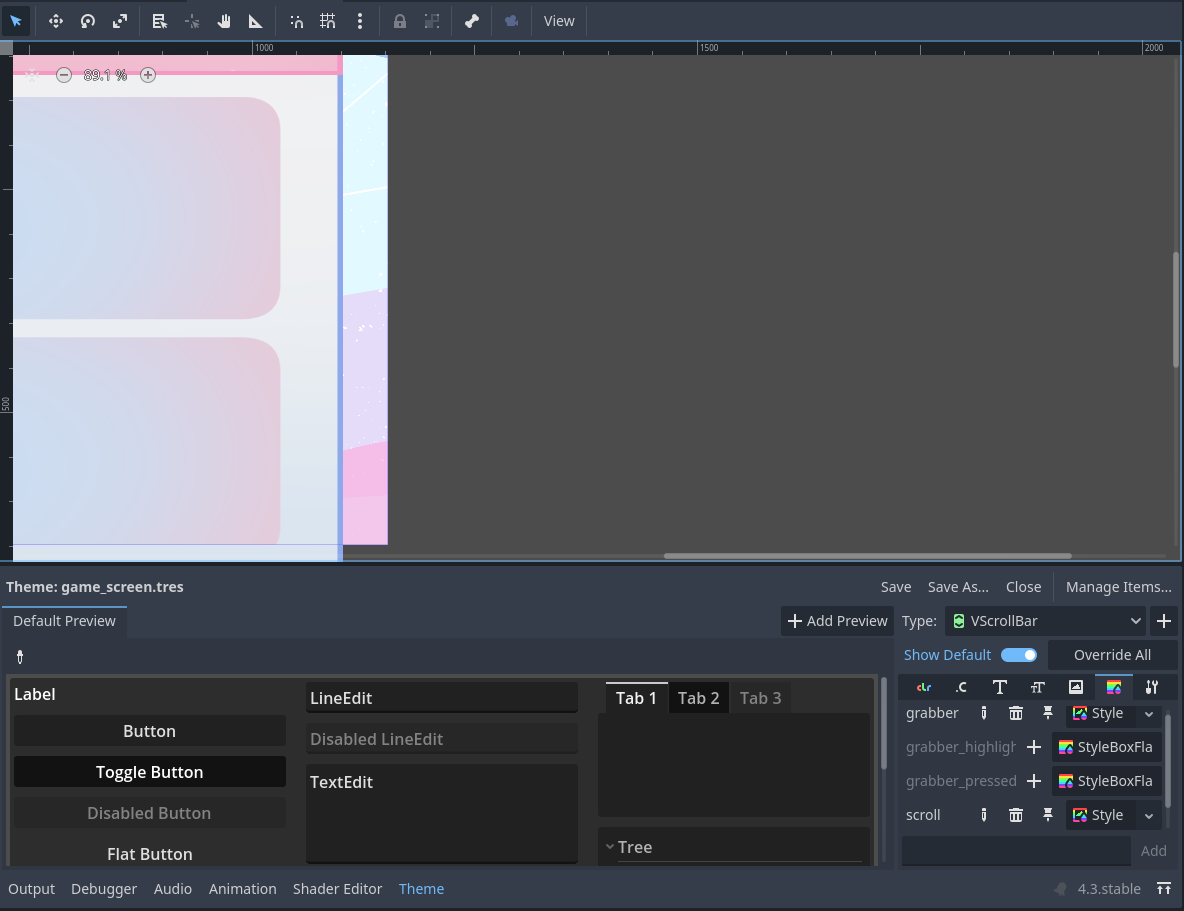The height and width of the screenshot is (911, 1184).
Task: Select the Pan Mode hand tool
Action: pos(224,21)
